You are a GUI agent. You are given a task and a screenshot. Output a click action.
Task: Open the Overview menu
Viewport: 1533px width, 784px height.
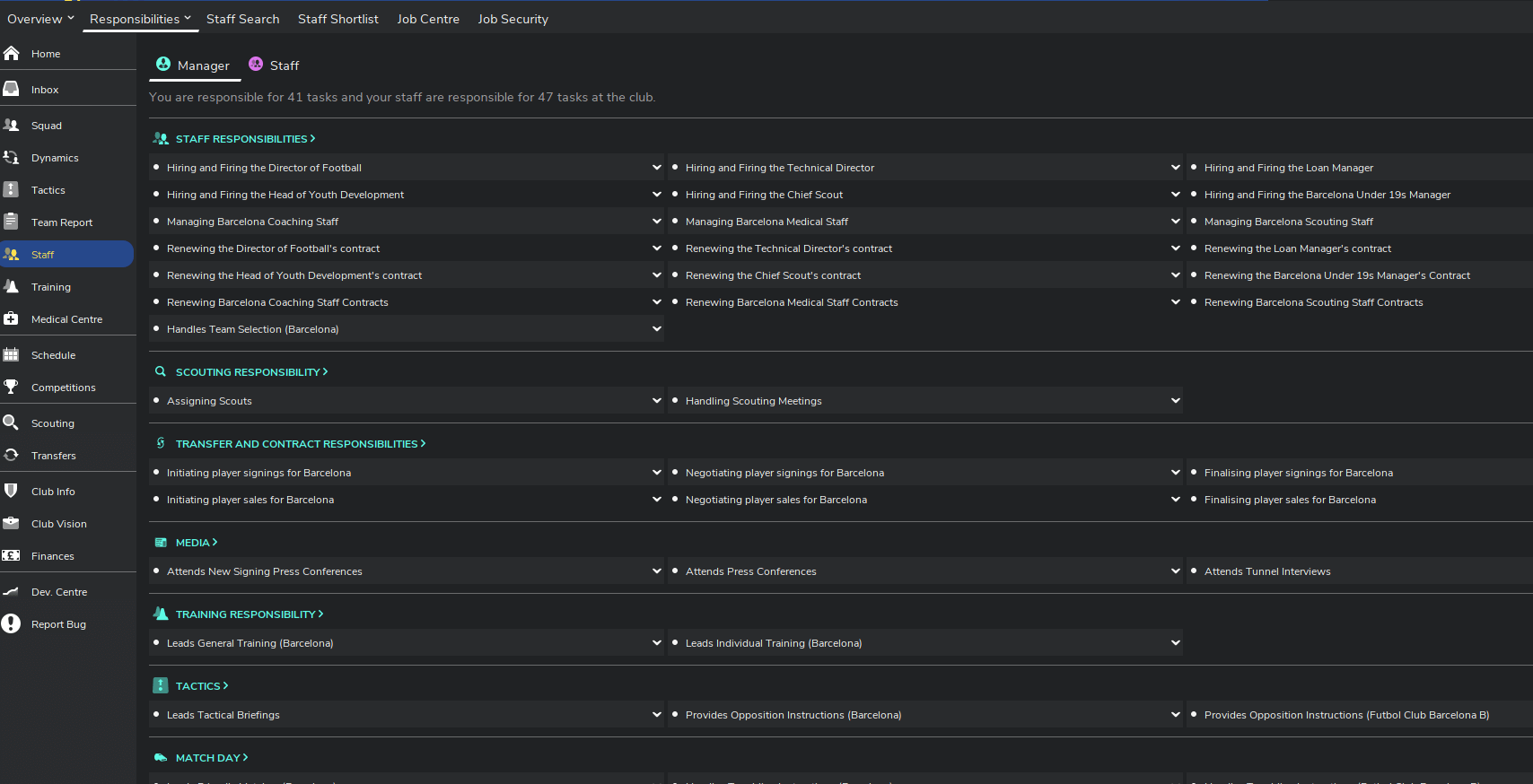(40, 19)
